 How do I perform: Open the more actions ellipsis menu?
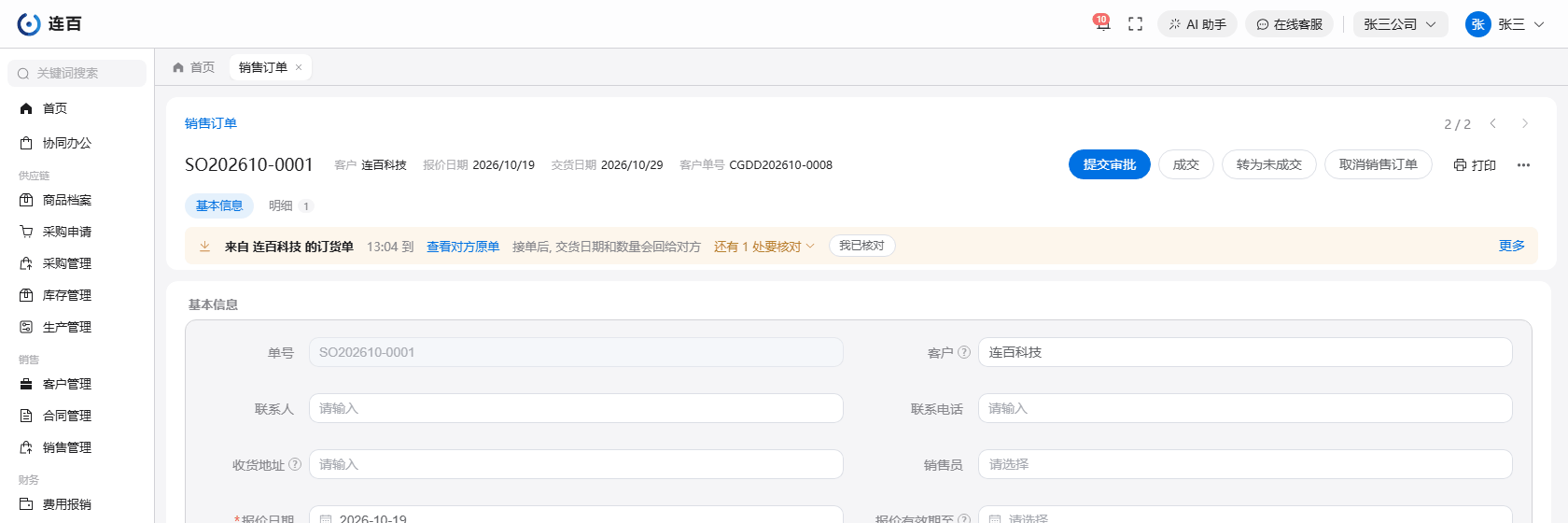tap(1523, 165)
